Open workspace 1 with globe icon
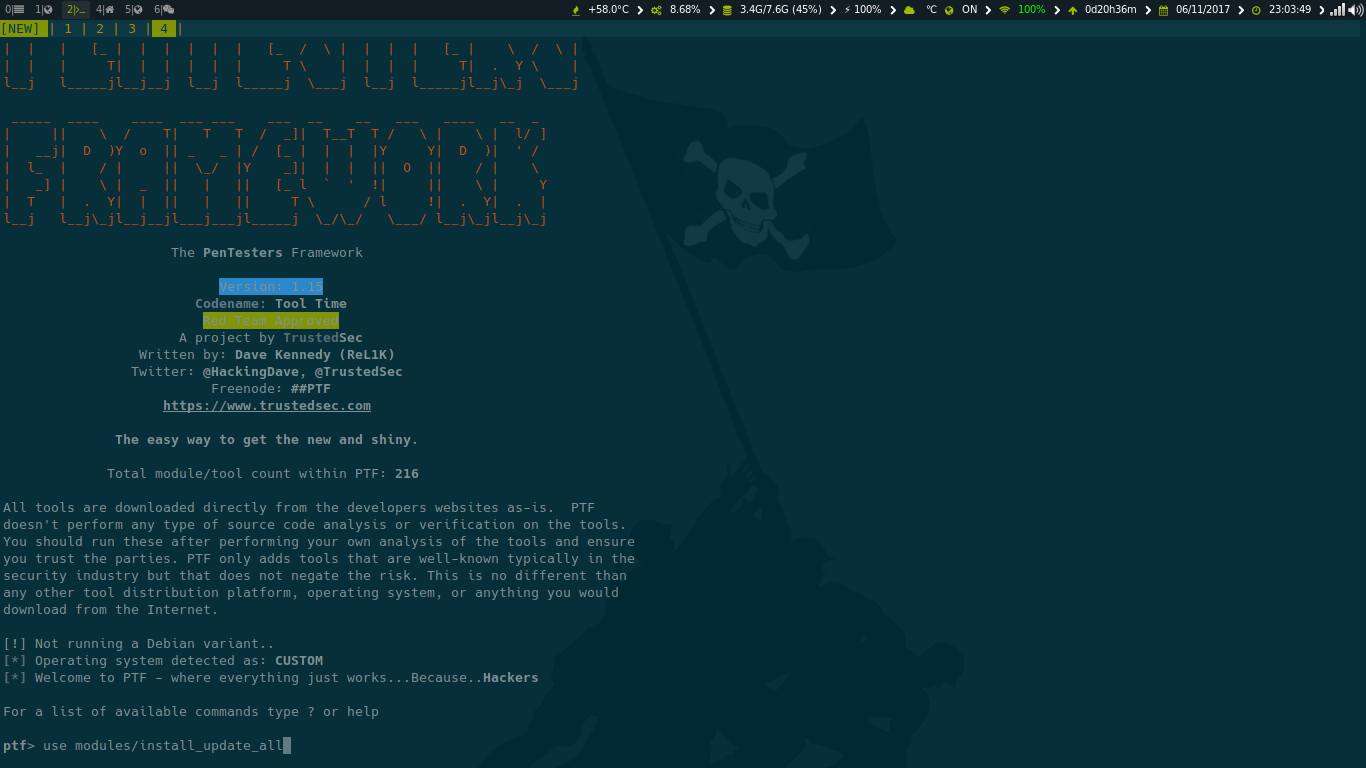Screen dimensions: 1366x768 (x=44, y=10)
